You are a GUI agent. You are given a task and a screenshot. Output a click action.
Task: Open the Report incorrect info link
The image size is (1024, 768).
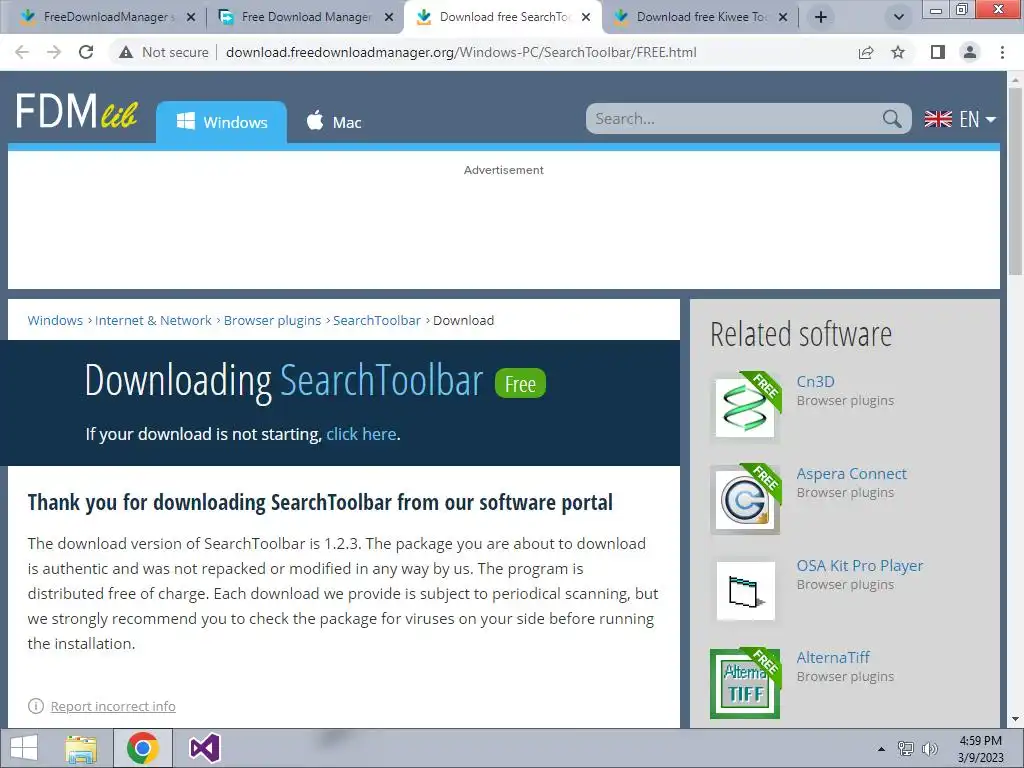coord(113,706)
